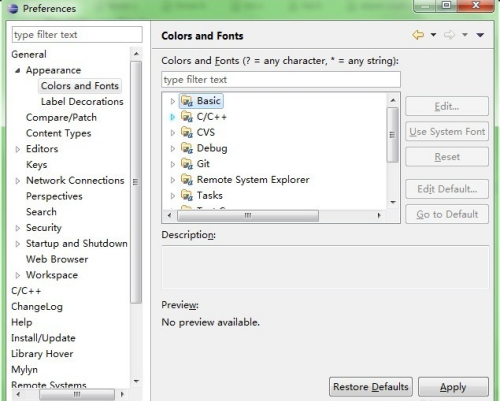Viewport: 500px width, 401px height.
Task: Click the Restore Defaults button
Action: tap(371, 387)
